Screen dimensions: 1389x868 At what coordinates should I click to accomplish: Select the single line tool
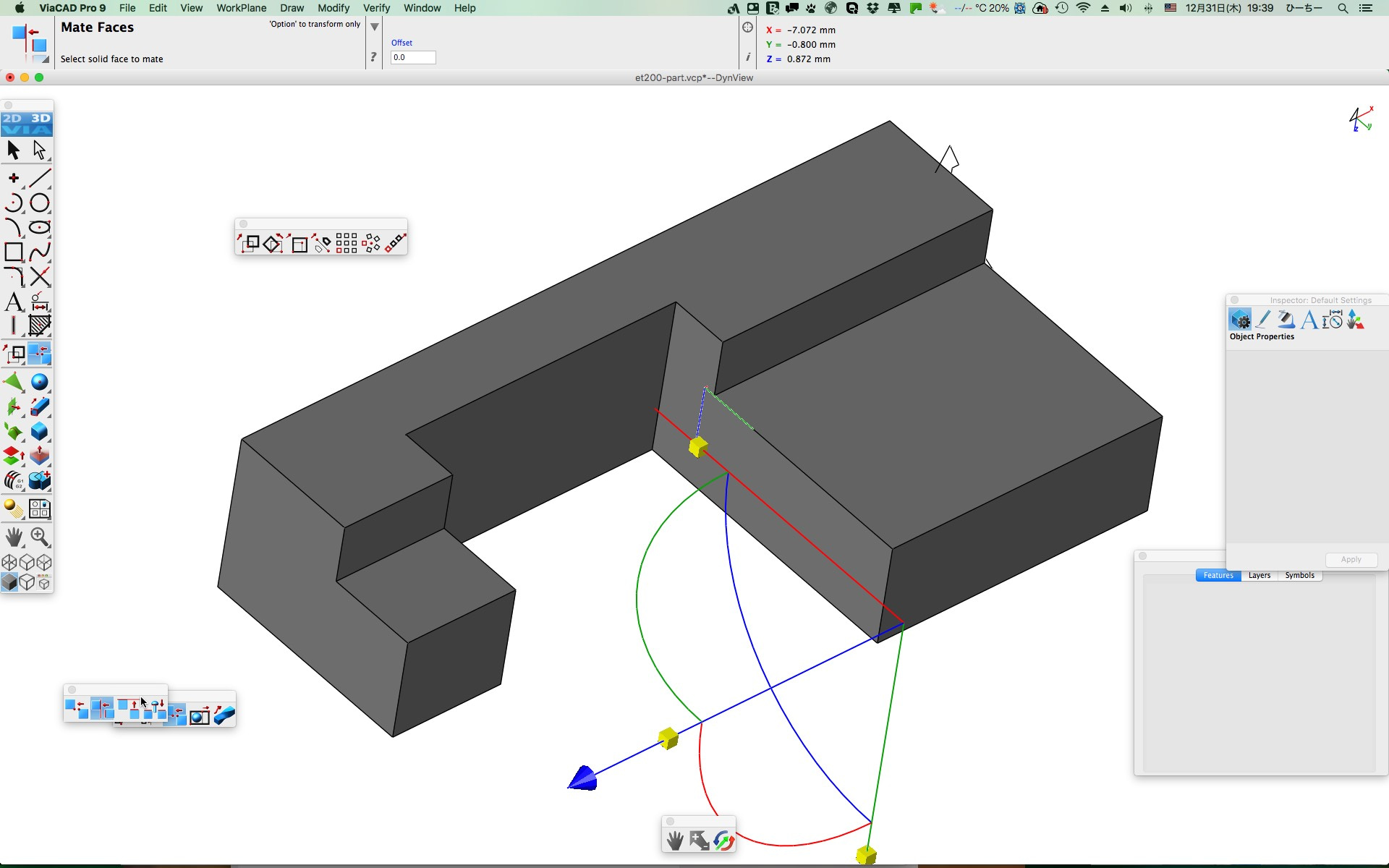(x=40, y=177)
